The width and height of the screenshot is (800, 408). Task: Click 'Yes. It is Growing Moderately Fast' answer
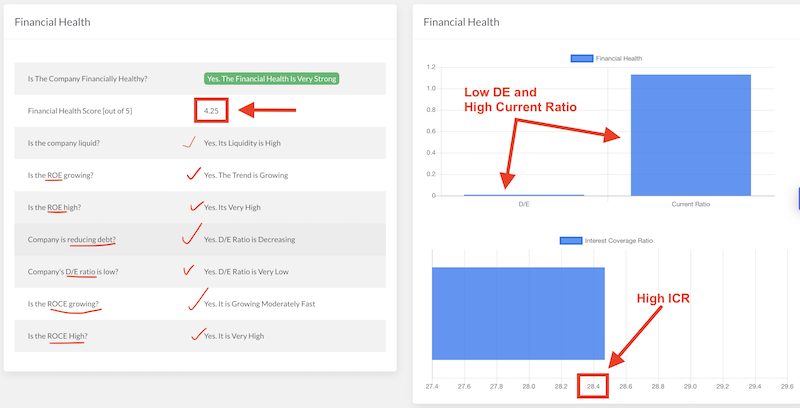pyautogui.click(x=260, y=303)
